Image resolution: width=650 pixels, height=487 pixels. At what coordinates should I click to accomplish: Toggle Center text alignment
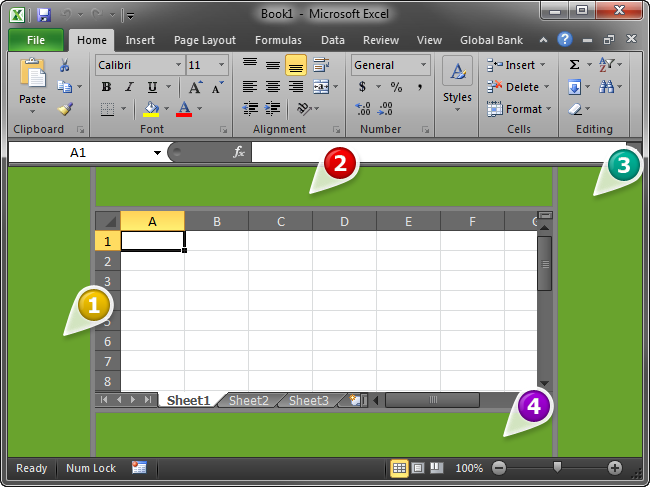tap(272, 87)
